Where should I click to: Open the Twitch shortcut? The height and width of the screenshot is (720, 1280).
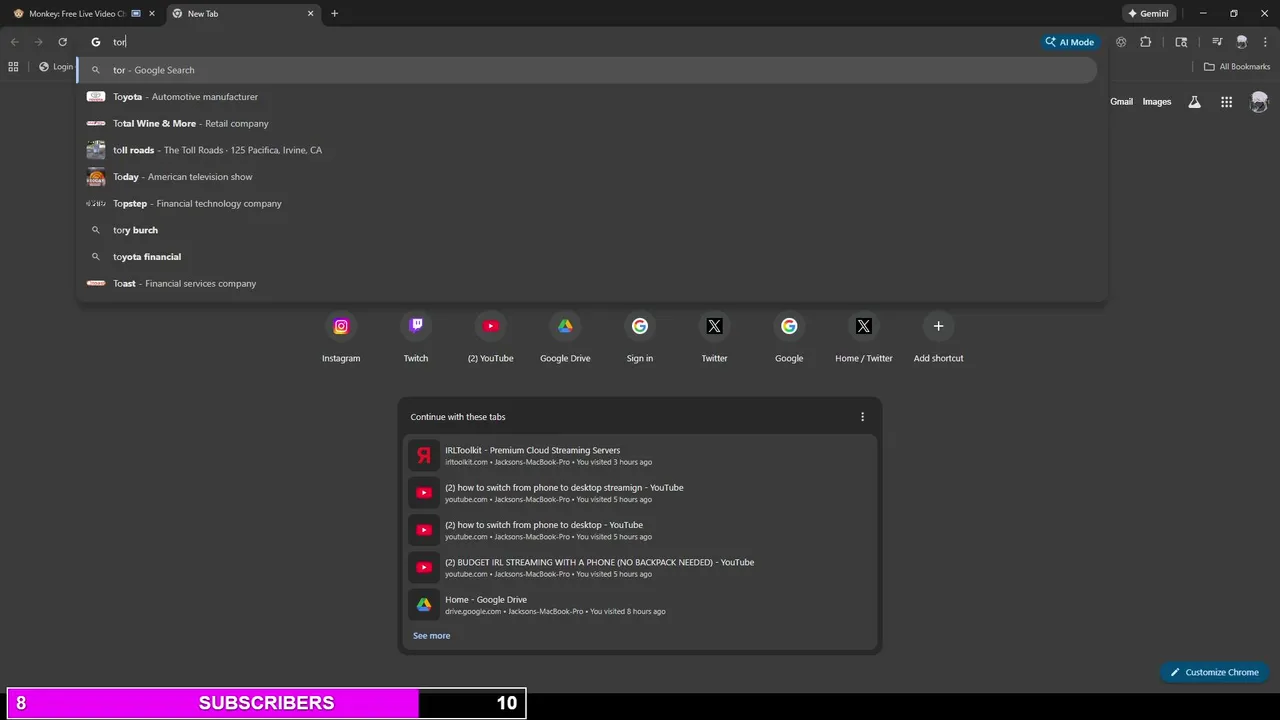pos(416,338)
